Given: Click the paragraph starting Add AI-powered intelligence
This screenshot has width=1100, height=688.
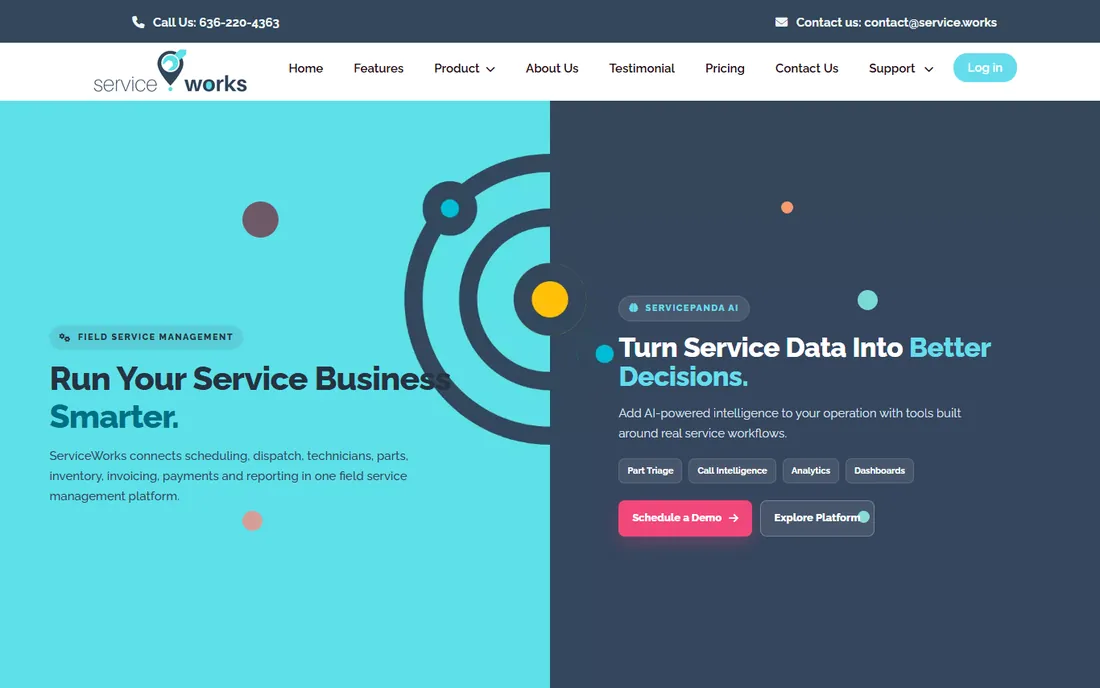Looking at the screenshot, I should coord(789,423).
